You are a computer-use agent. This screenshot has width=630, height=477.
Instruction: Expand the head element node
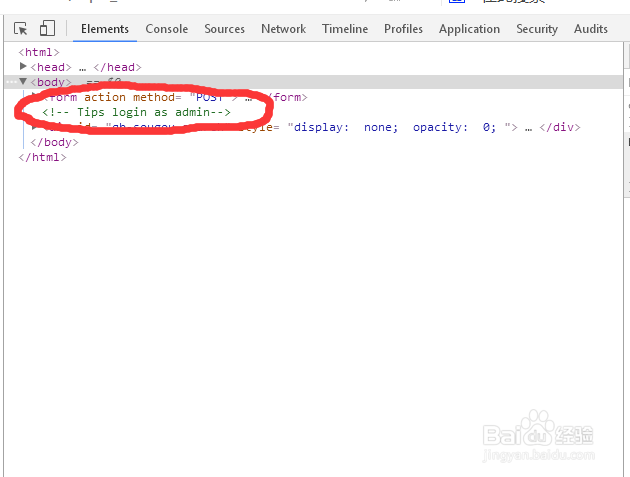(x=23, y=66)
